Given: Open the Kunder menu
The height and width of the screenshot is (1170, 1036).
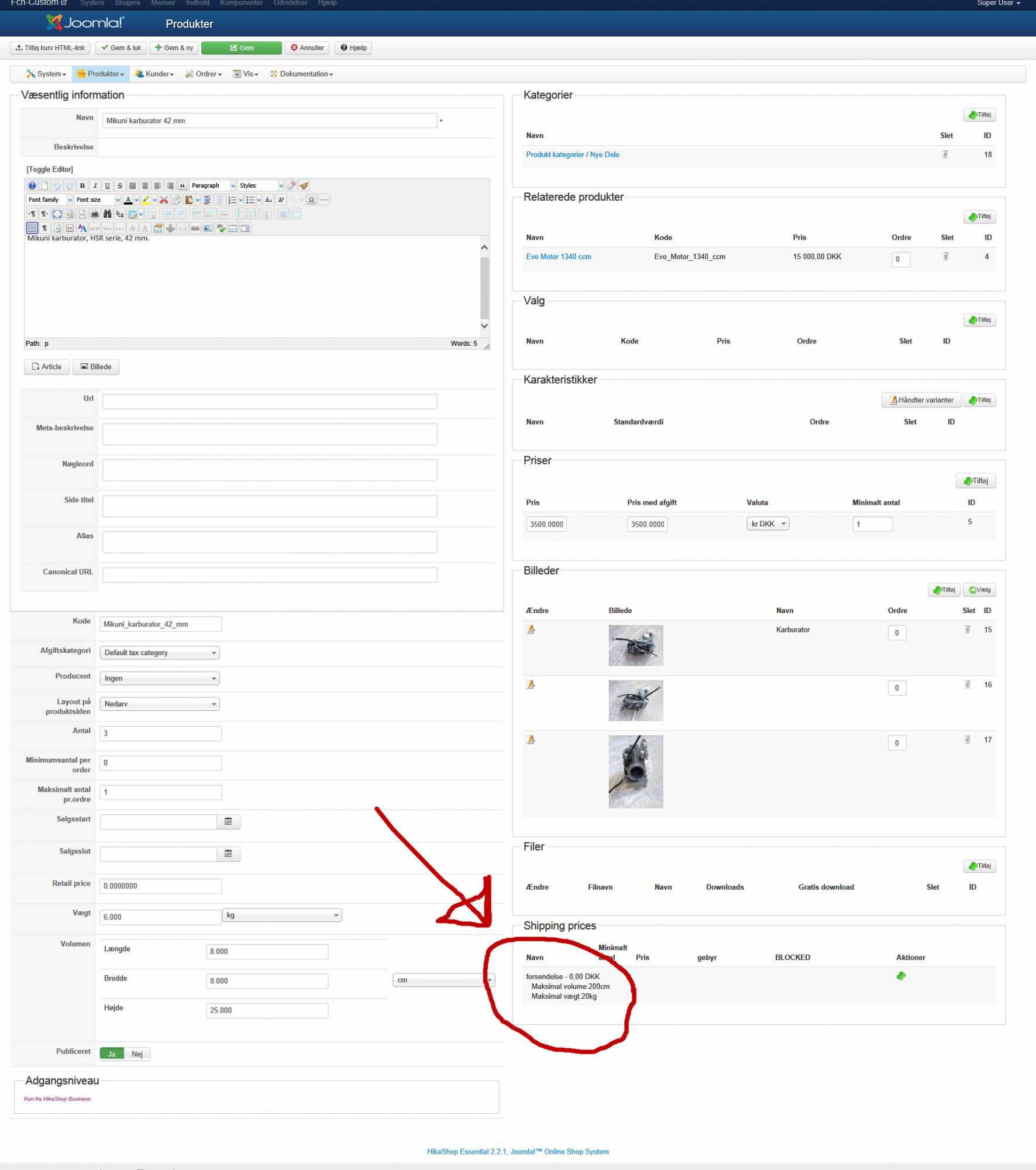Looking at the screenshot, I should point(155,74).
